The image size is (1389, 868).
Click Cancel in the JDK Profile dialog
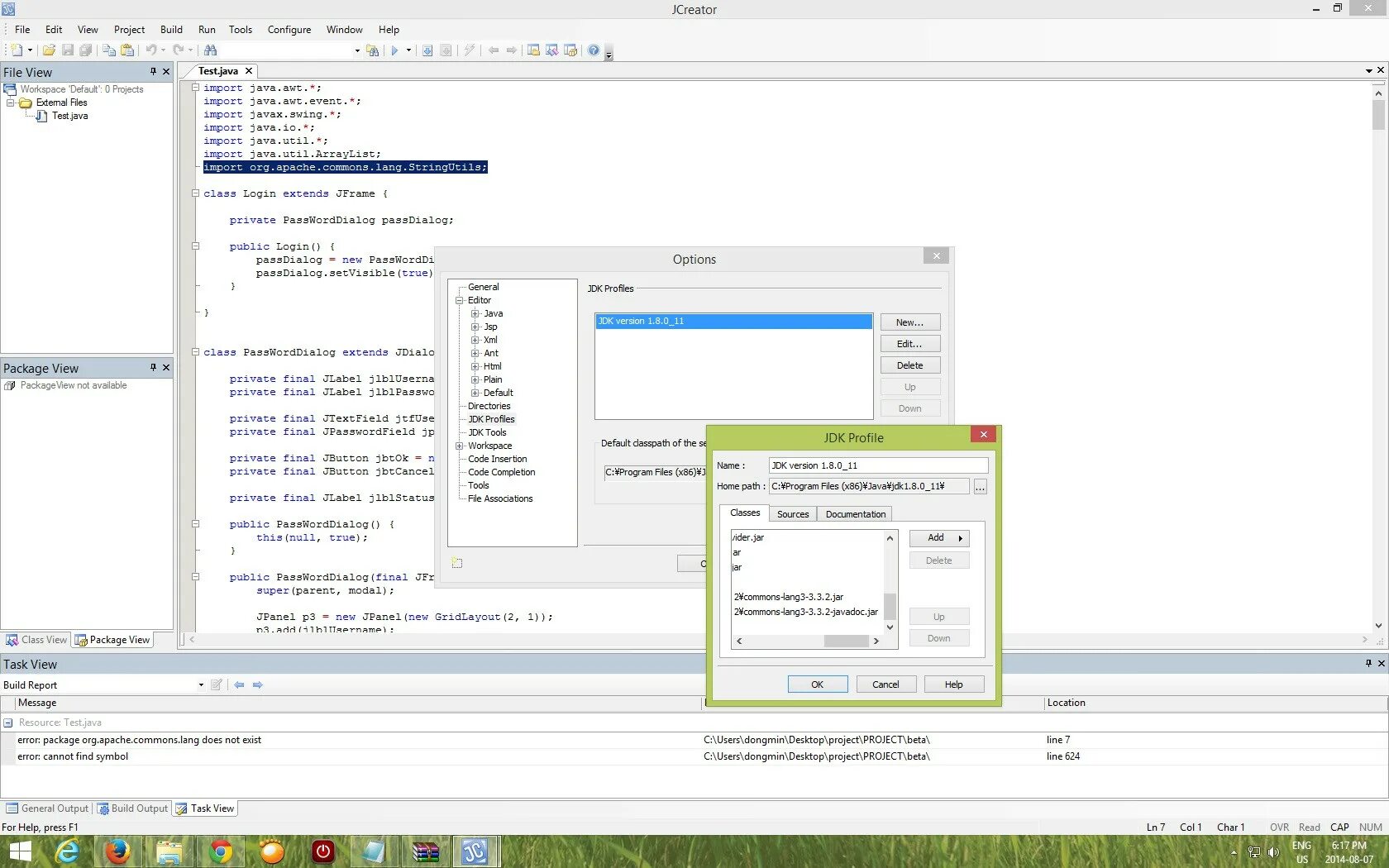click(885, 684)
